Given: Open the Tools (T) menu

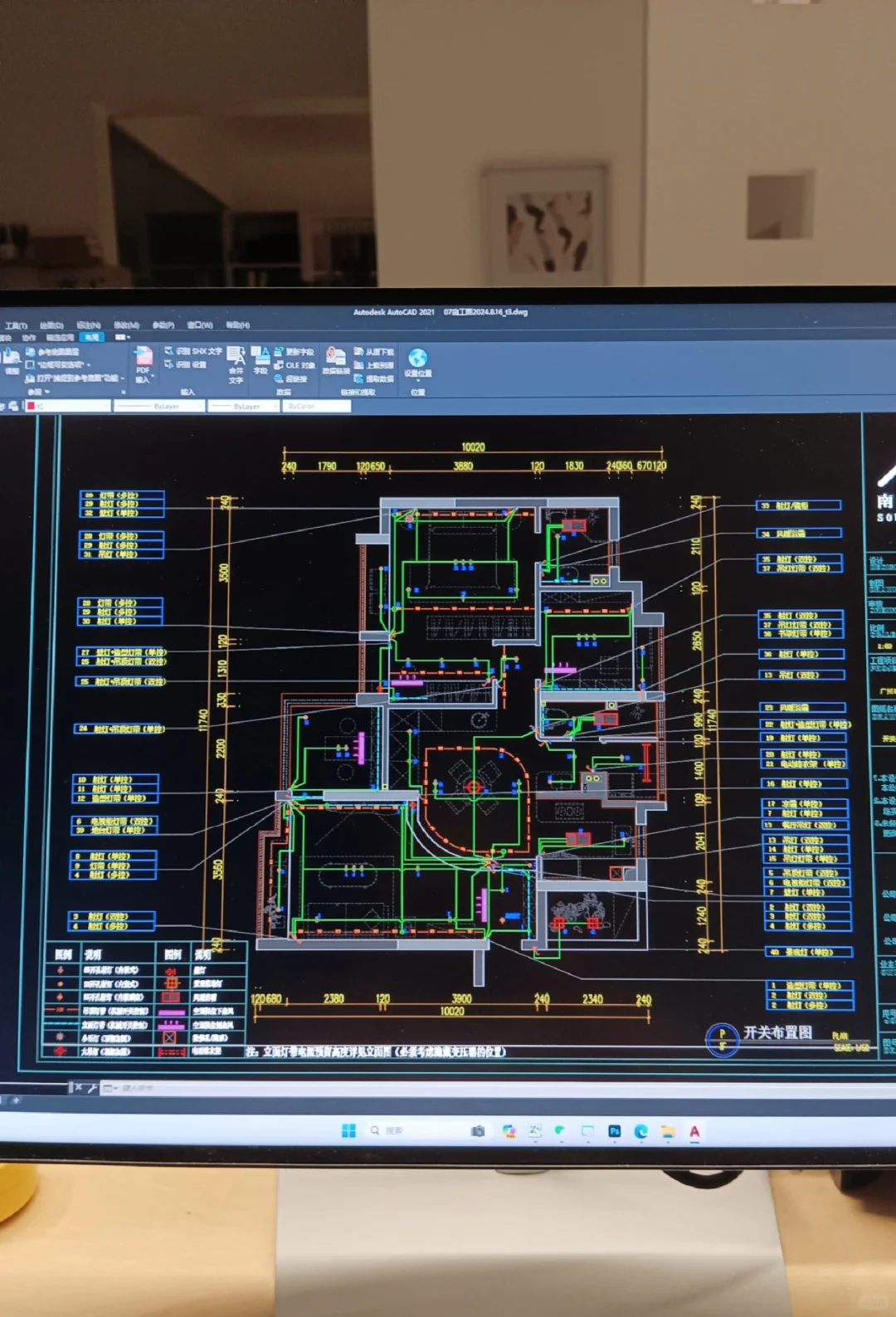Looking at the screenshot, I should 15,325.
